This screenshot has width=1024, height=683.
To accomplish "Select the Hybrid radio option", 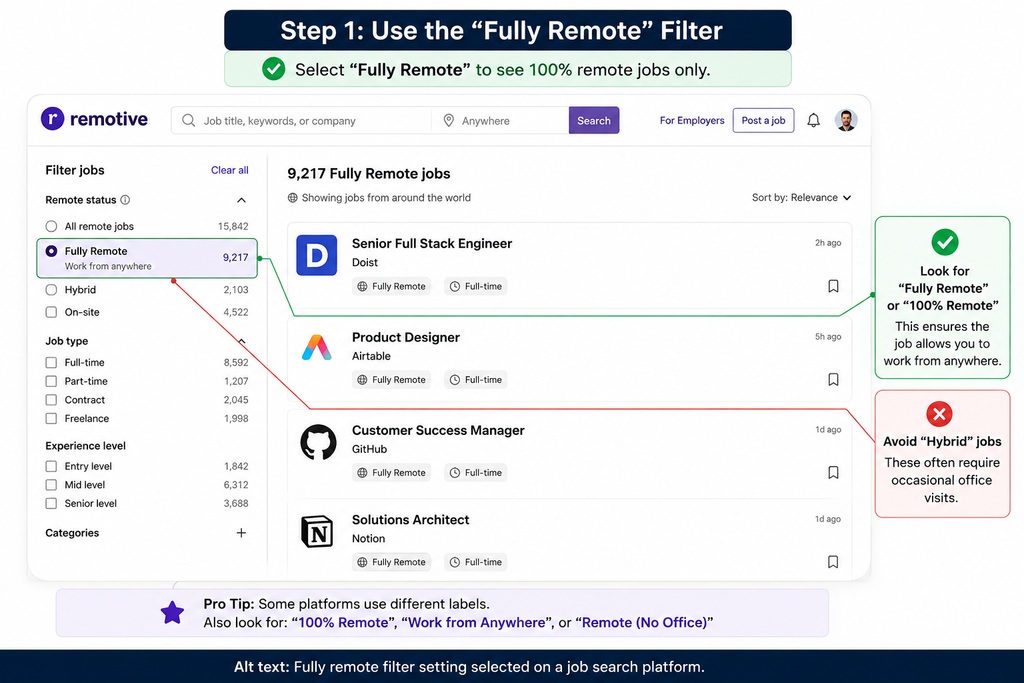I will coord(51,290).
